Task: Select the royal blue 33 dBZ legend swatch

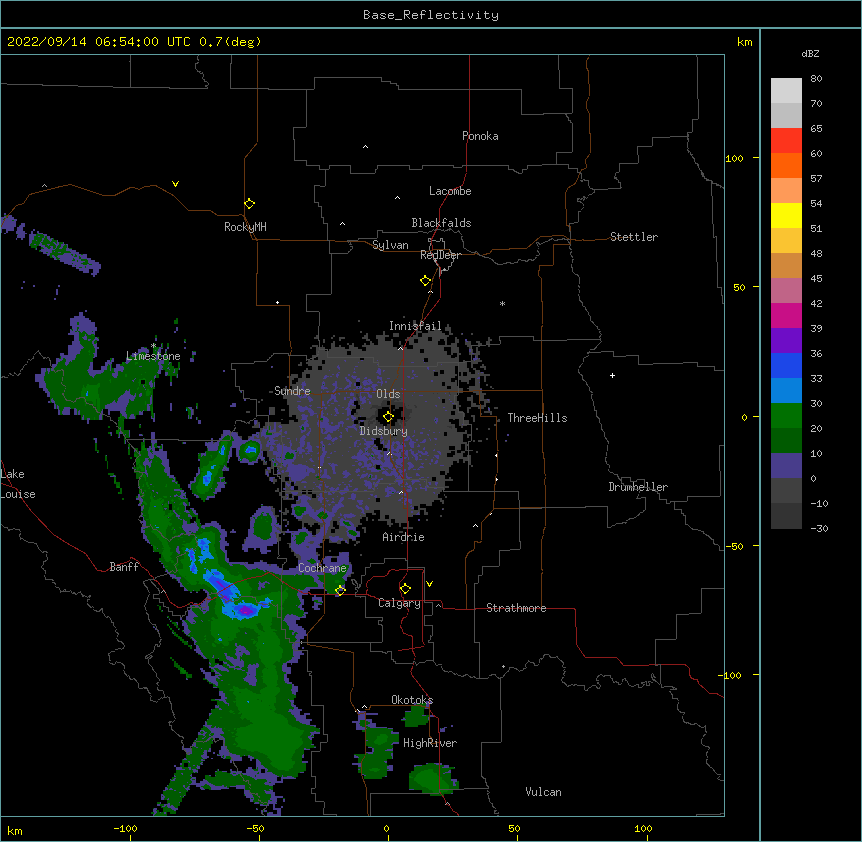Action: [786, 365]
